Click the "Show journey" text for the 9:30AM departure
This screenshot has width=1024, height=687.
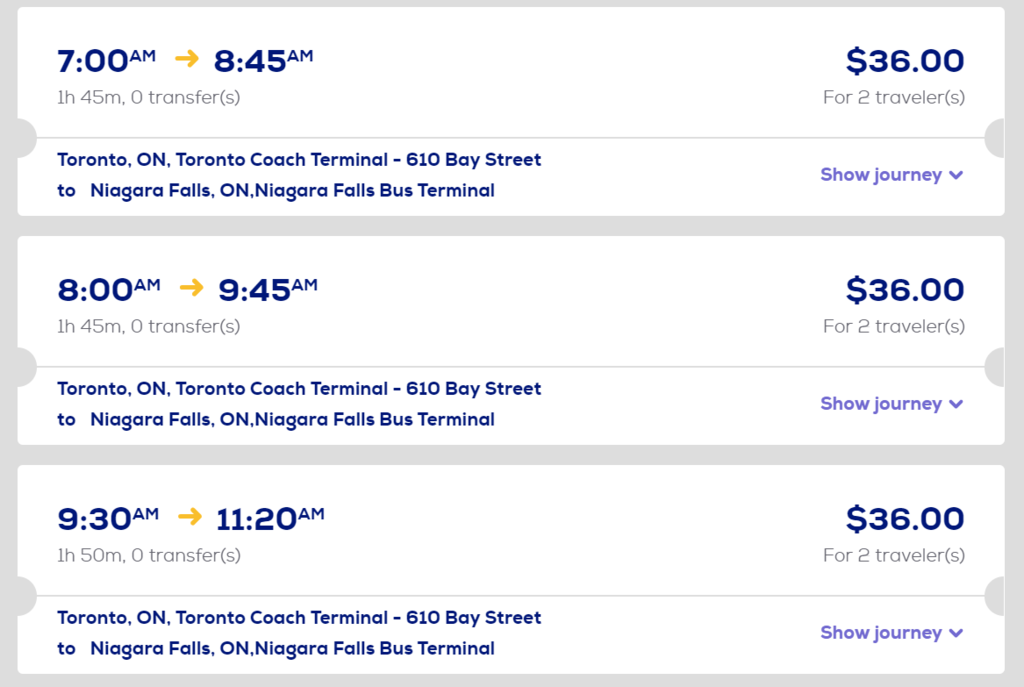pyautogui.click(x=881, y=633)
